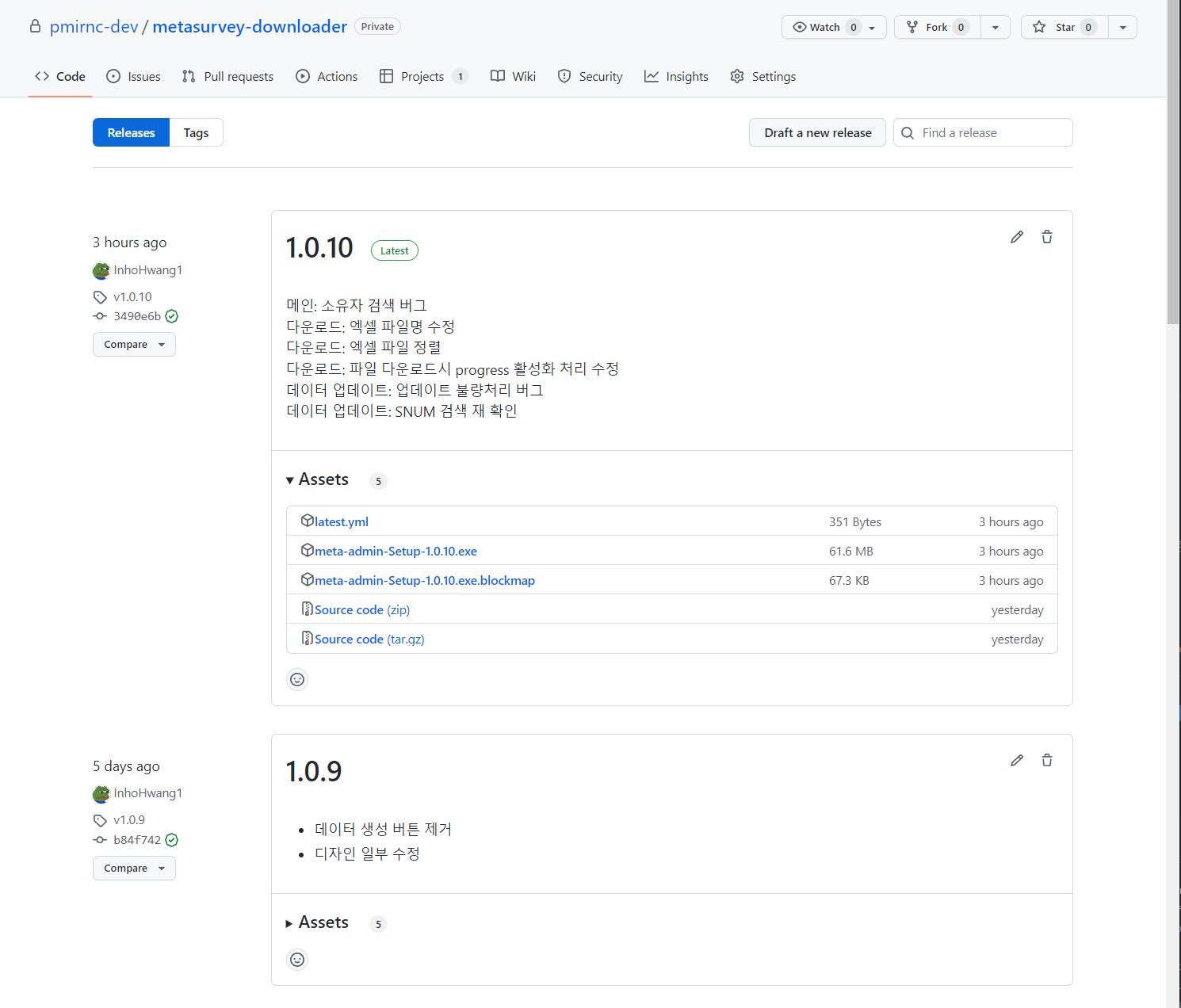Click the edit pencil icon for release 1.0.9
This screenshot has width=1181, height=1008.
point(1017,760)
